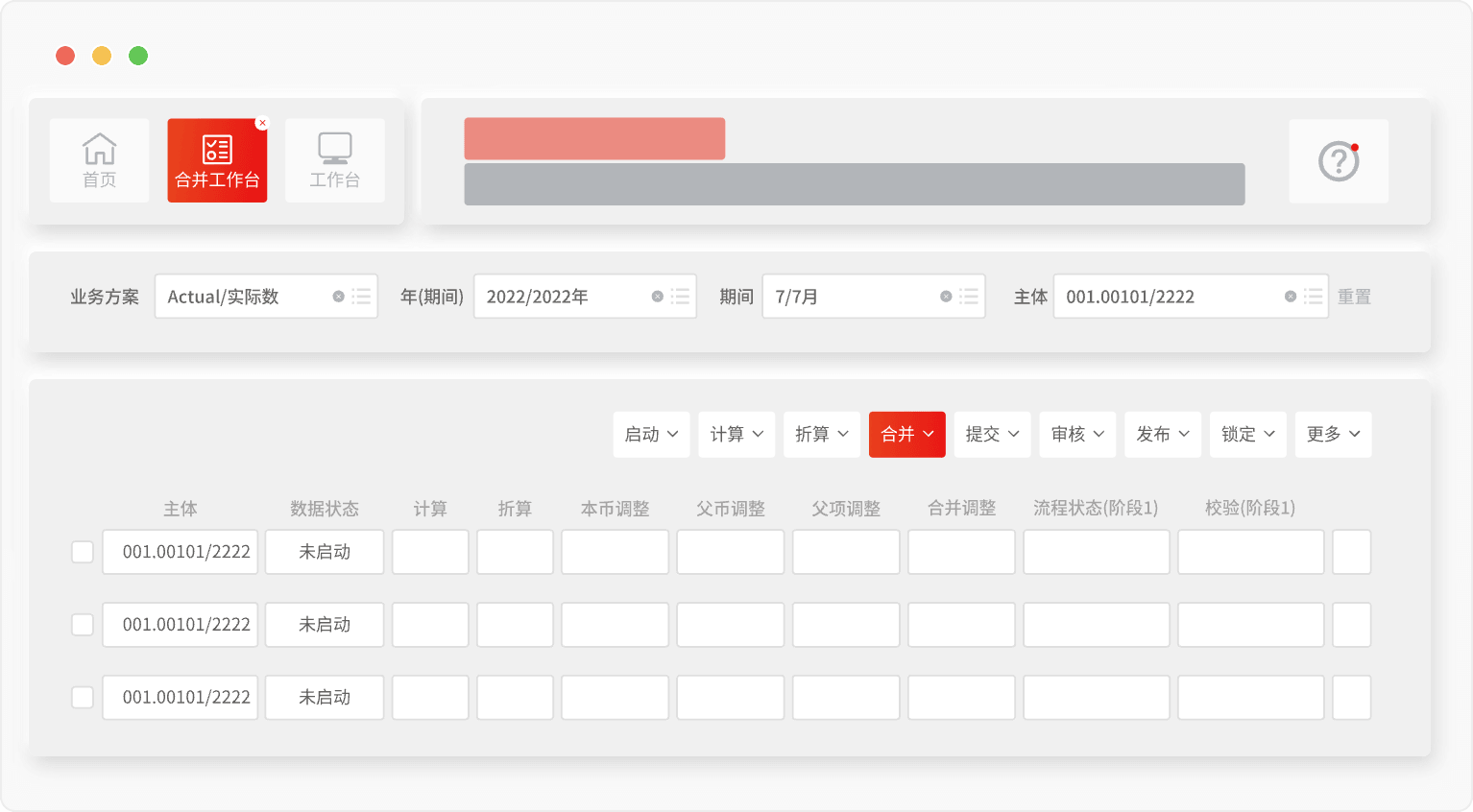Clear the 业务方案 field value
1473x812 pixels.
tap(338, 297)
